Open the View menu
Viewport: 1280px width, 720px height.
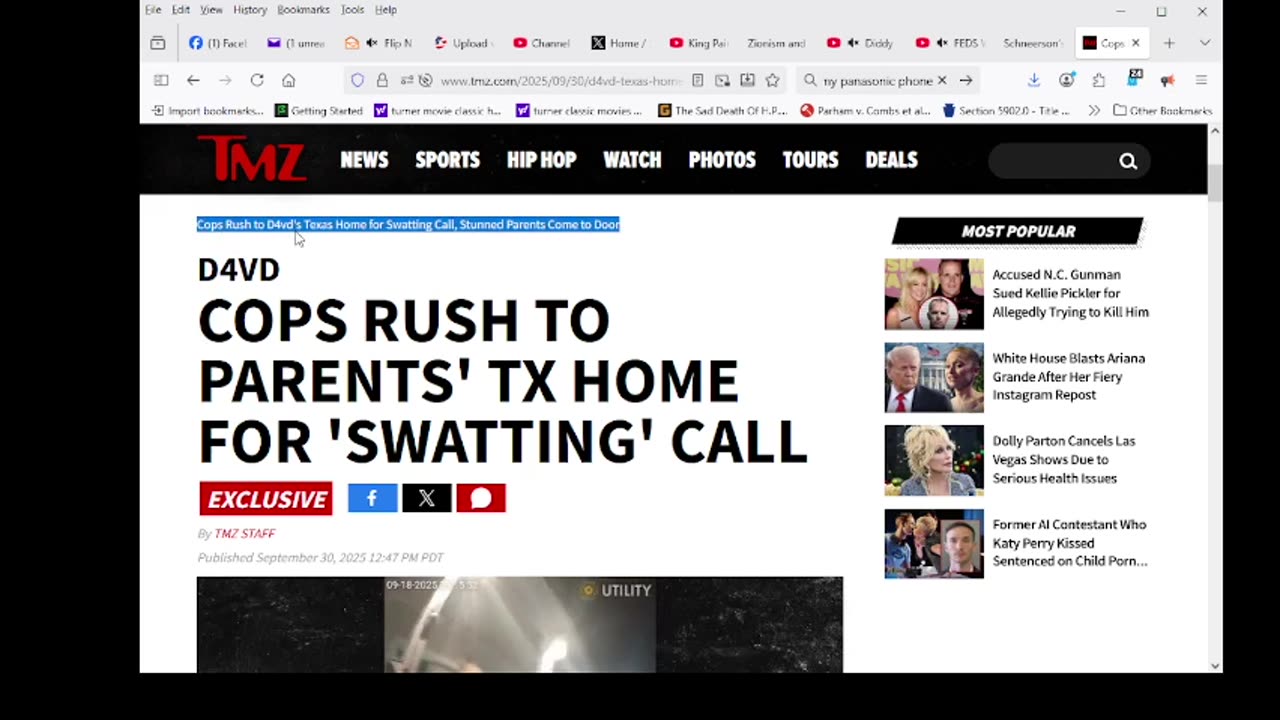tap(211, 10)
